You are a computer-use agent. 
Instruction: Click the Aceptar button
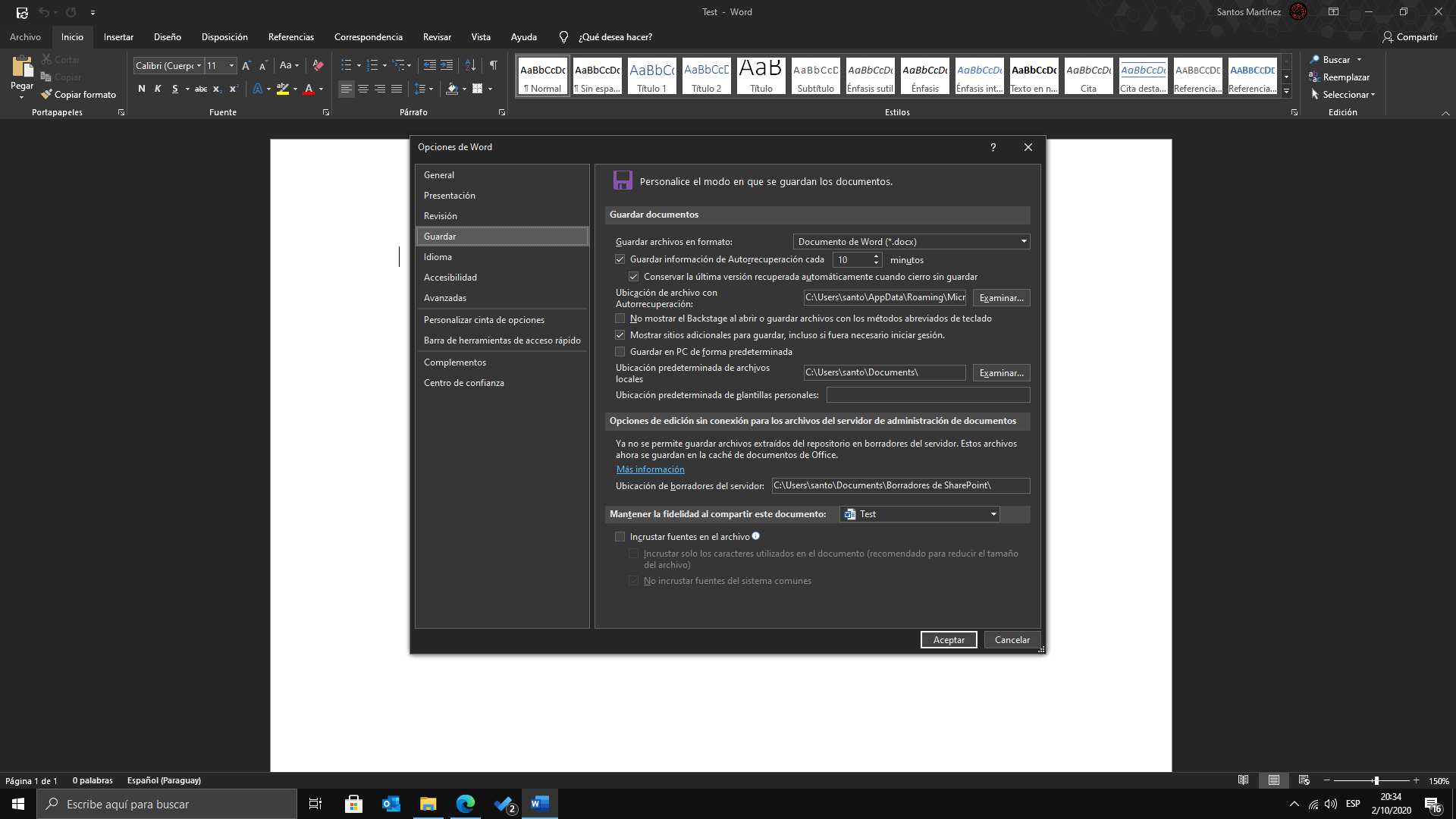[x=949, y=640]
